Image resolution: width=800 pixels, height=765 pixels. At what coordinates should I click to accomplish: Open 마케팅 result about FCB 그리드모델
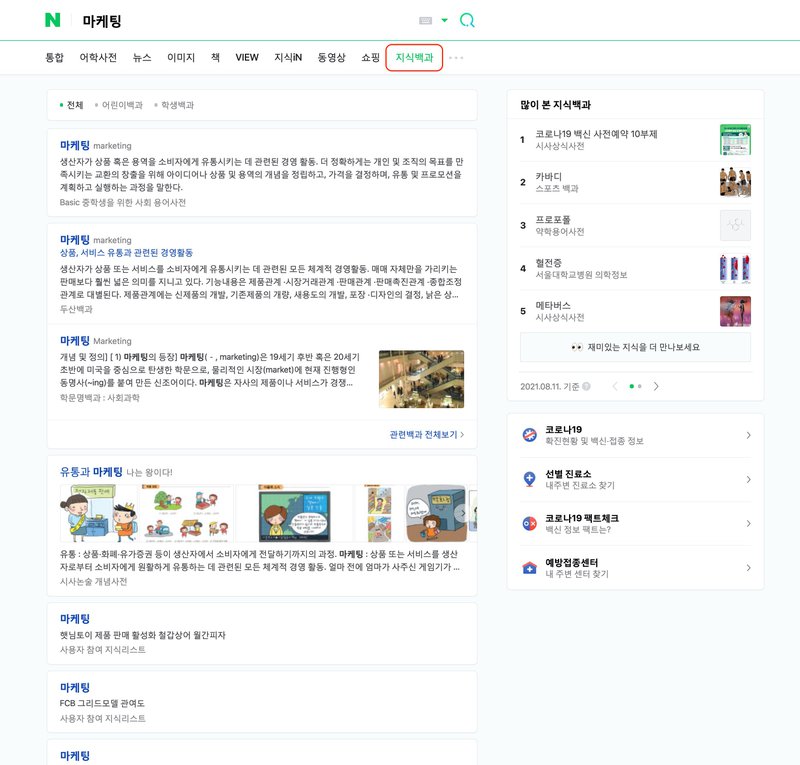point(75,687)
